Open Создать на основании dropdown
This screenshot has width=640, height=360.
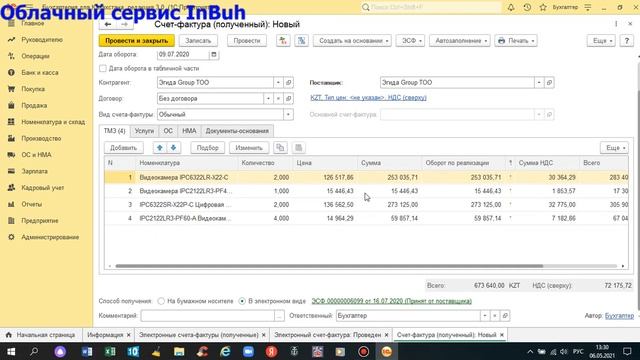[x=352, y=41]
